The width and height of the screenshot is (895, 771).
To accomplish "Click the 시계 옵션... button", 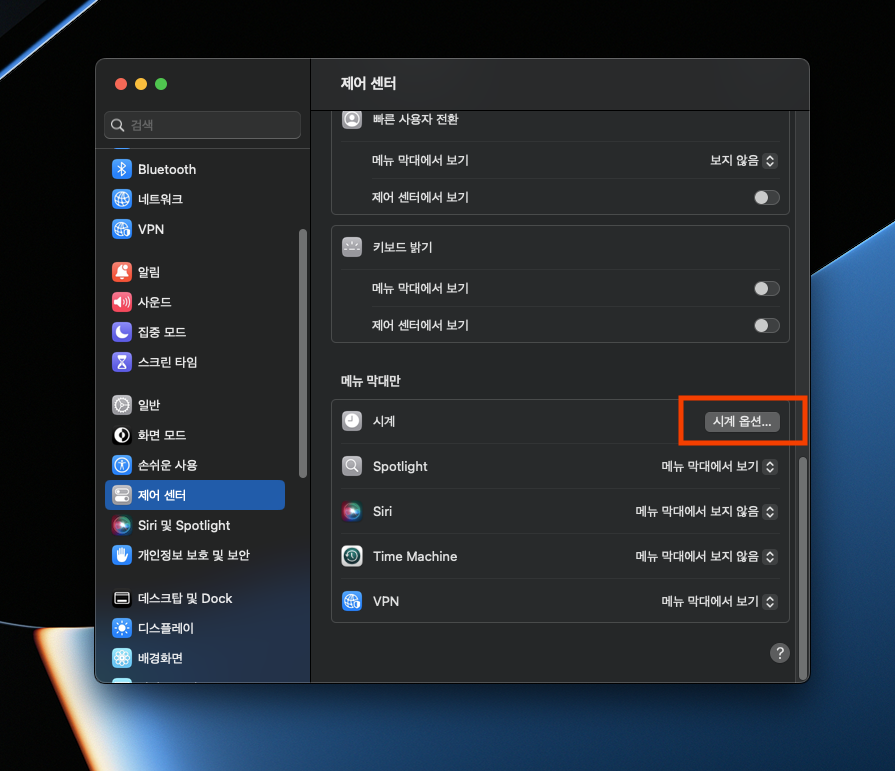I will (742, 422).
